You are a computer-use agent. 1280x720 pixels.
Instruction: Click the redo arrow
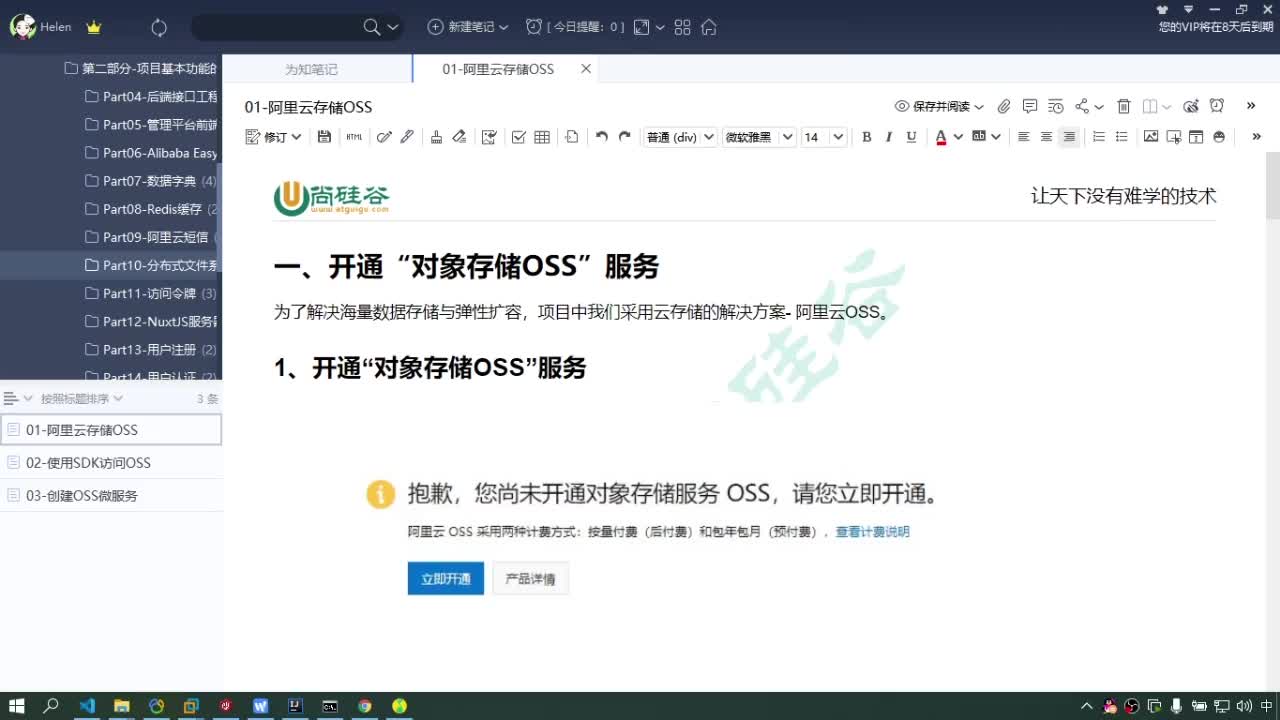coord(625,137)
